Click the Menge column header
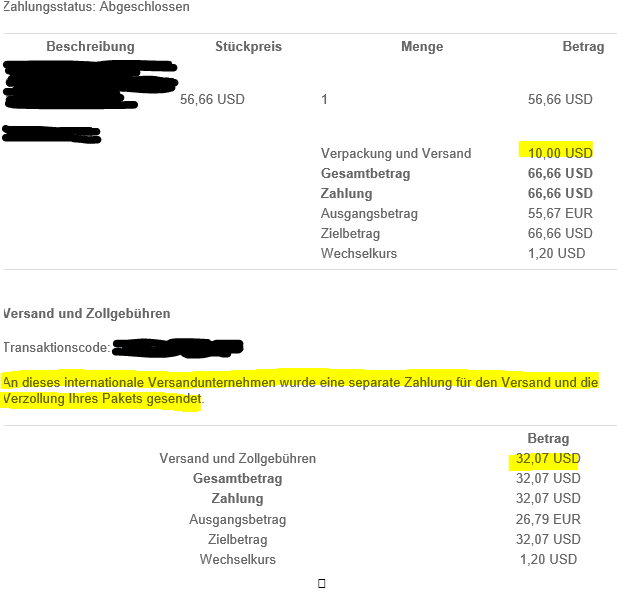 coord(421,47)
